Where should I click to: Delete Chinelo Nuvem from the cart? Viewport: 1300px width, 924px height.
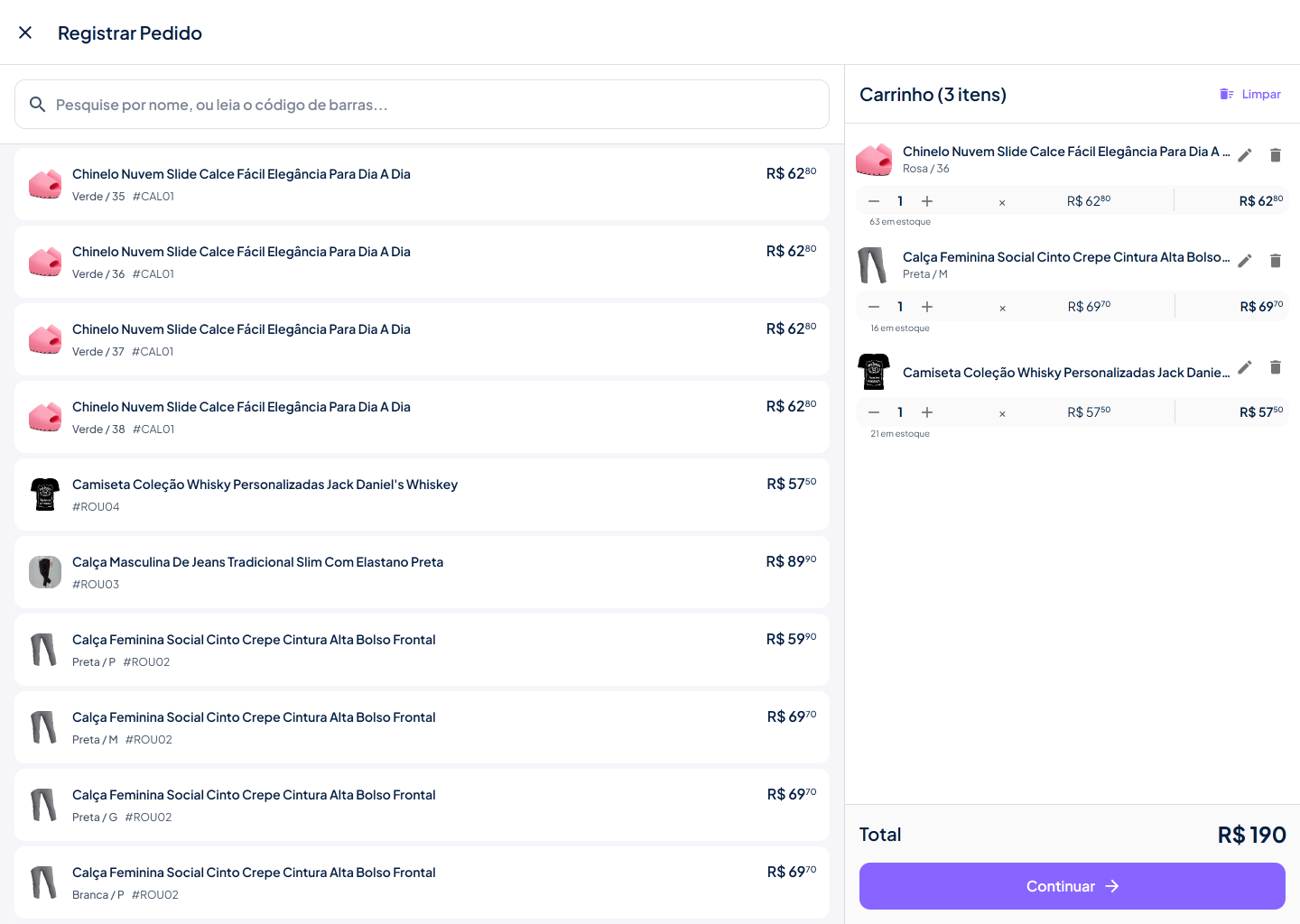tap(1275, 155)
